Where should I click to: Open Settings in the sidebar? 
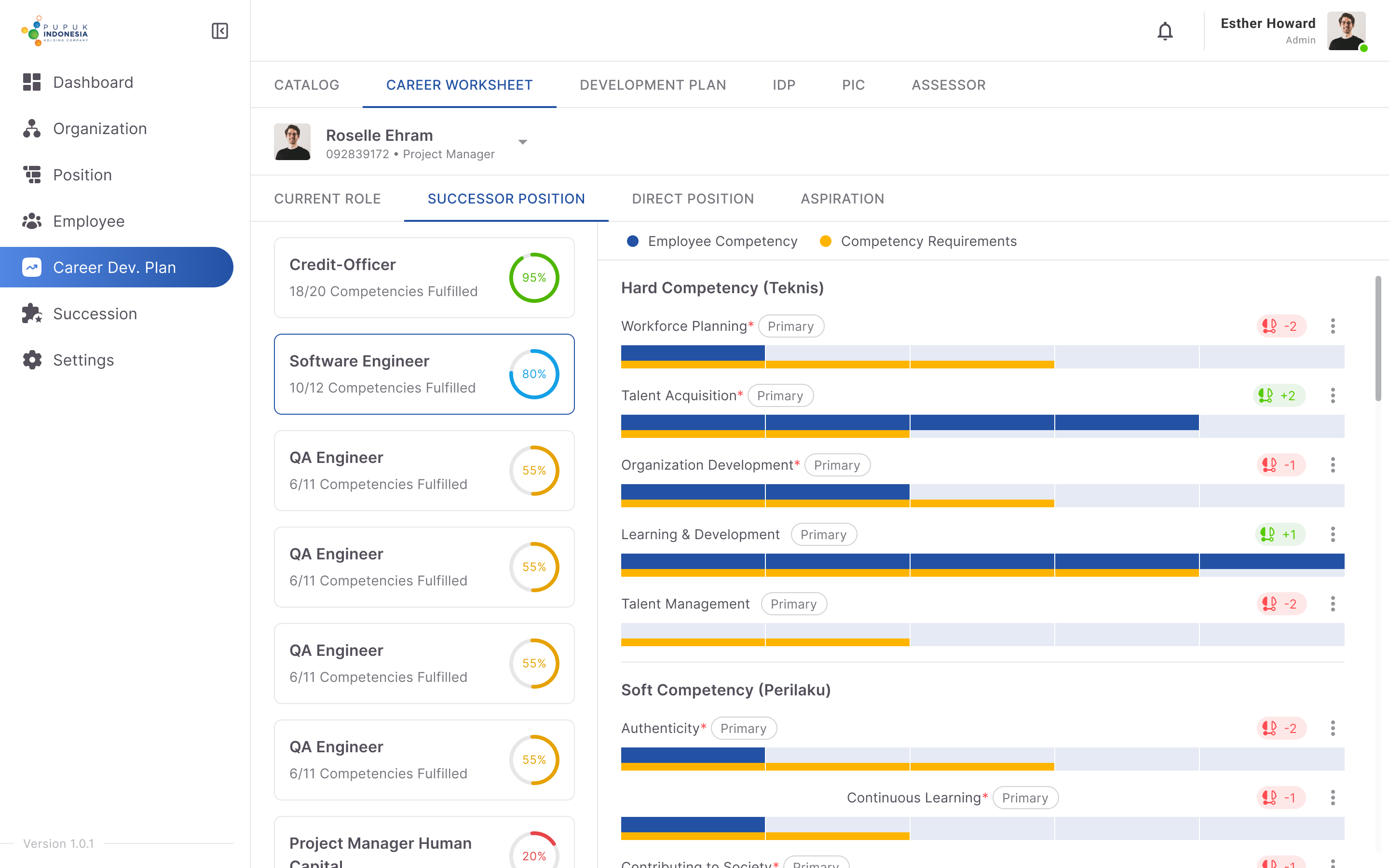(x=117, y=360)
